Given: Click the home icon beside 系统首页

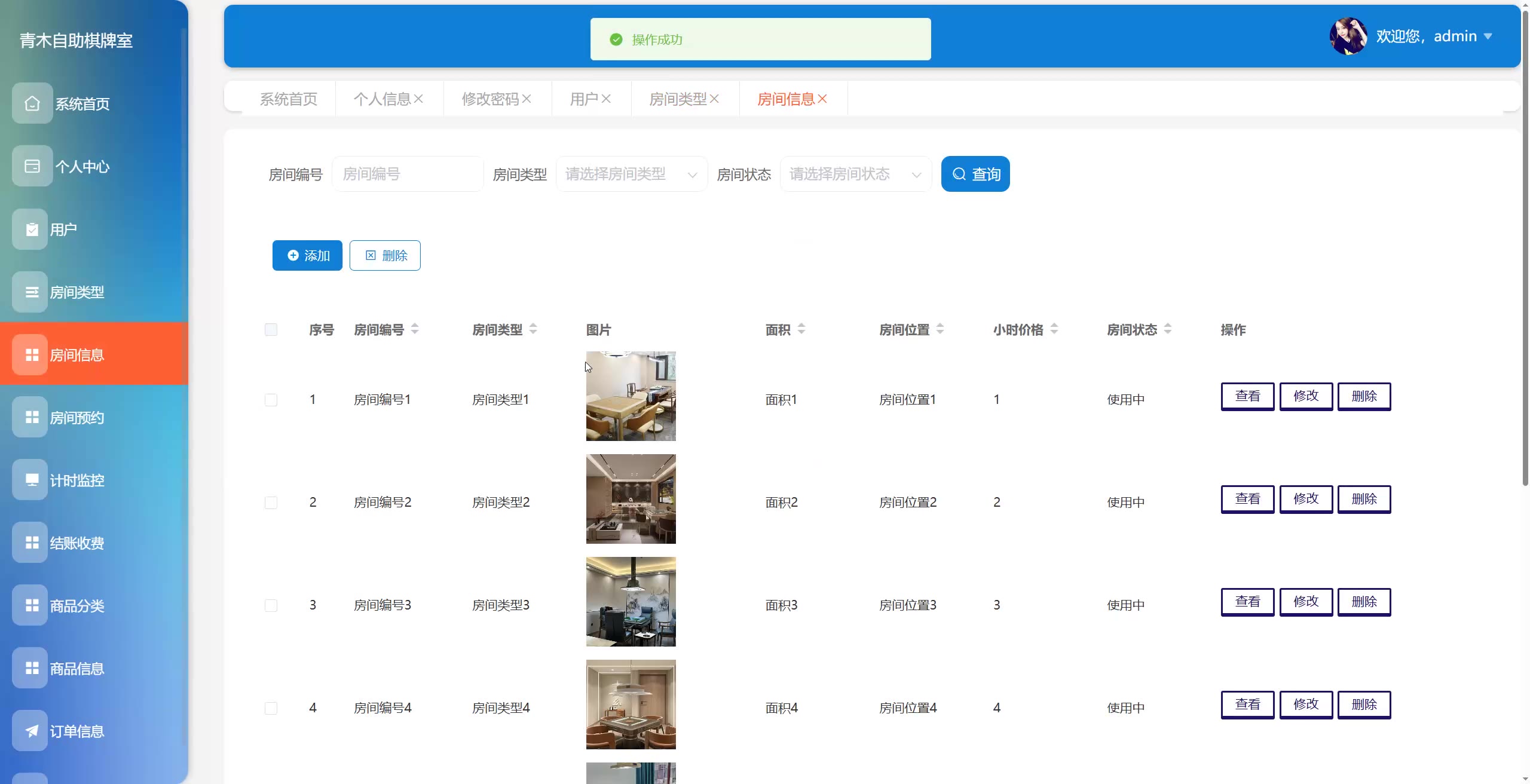Looking at the screenshot, I should 32,103.
